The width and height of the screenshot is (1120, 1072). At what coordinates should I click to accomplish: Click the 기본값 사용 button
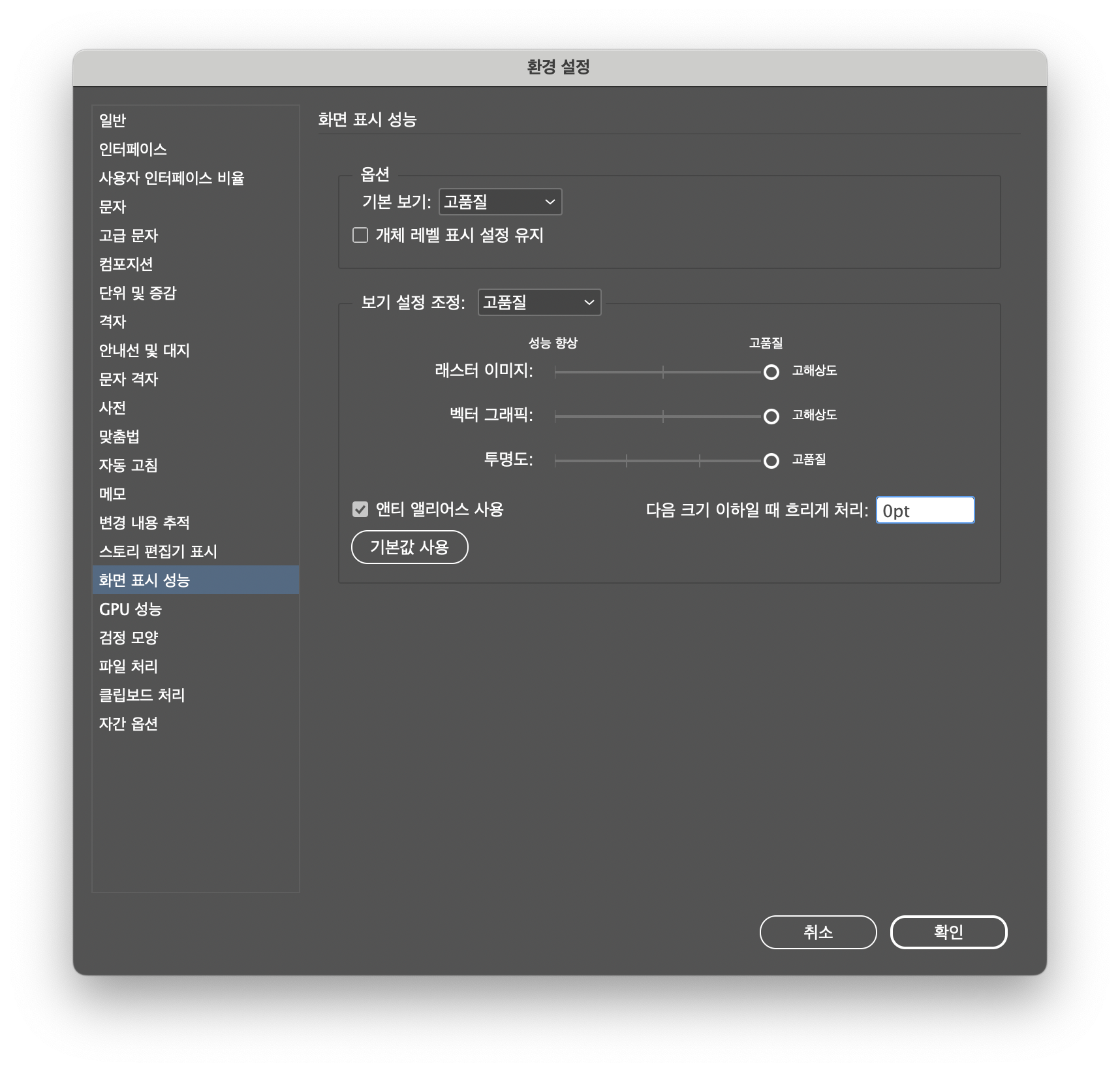point(410,547)
